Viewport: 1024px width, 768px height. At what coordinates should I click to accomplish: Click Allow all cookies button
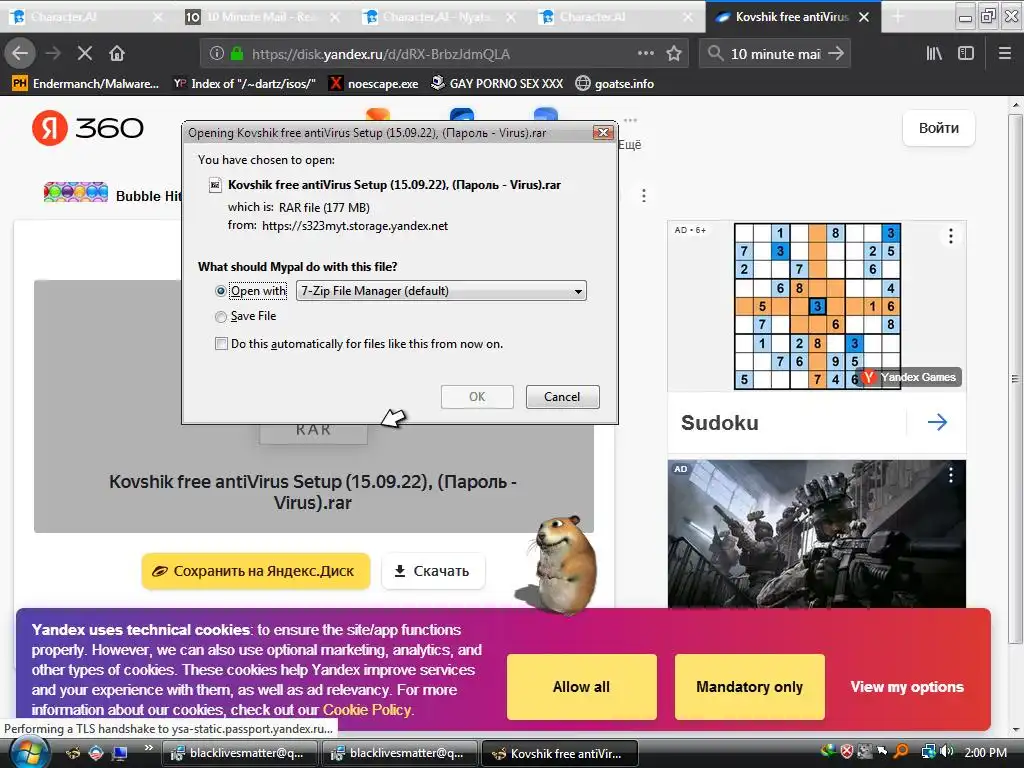point(581,687)
